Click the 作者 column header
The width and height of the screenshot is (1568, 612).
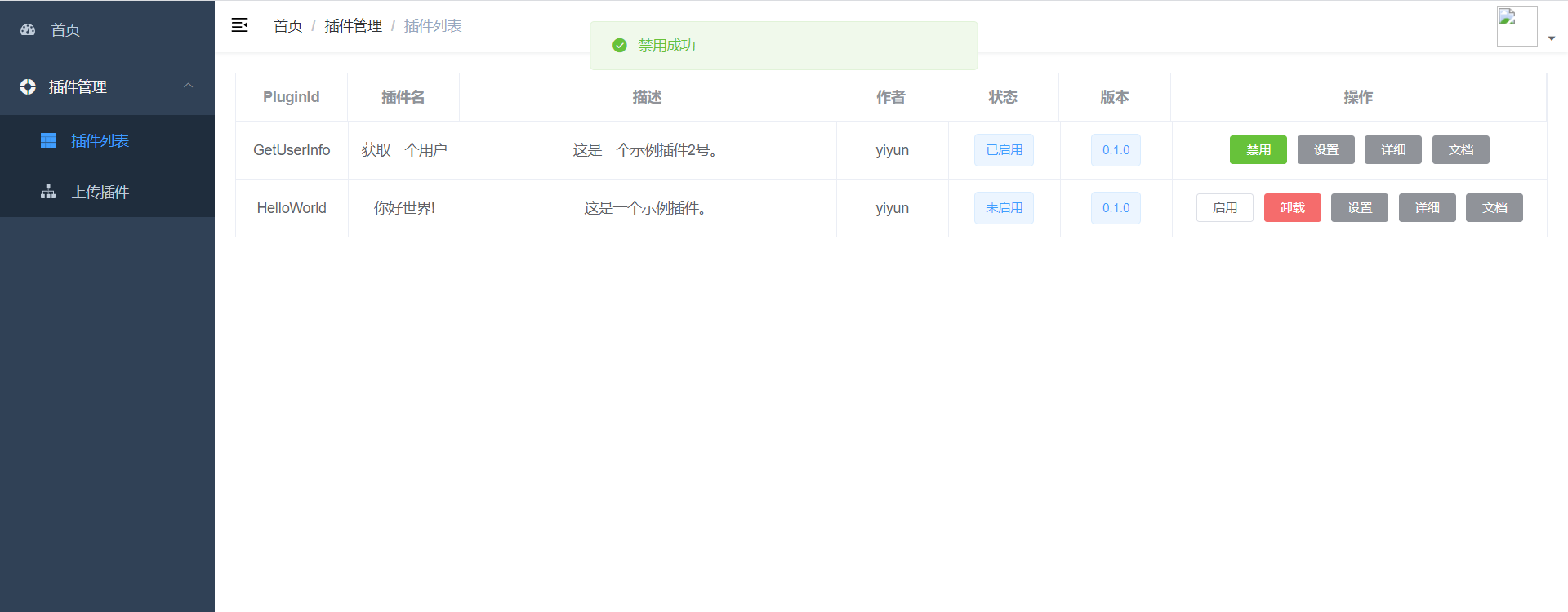891,97
